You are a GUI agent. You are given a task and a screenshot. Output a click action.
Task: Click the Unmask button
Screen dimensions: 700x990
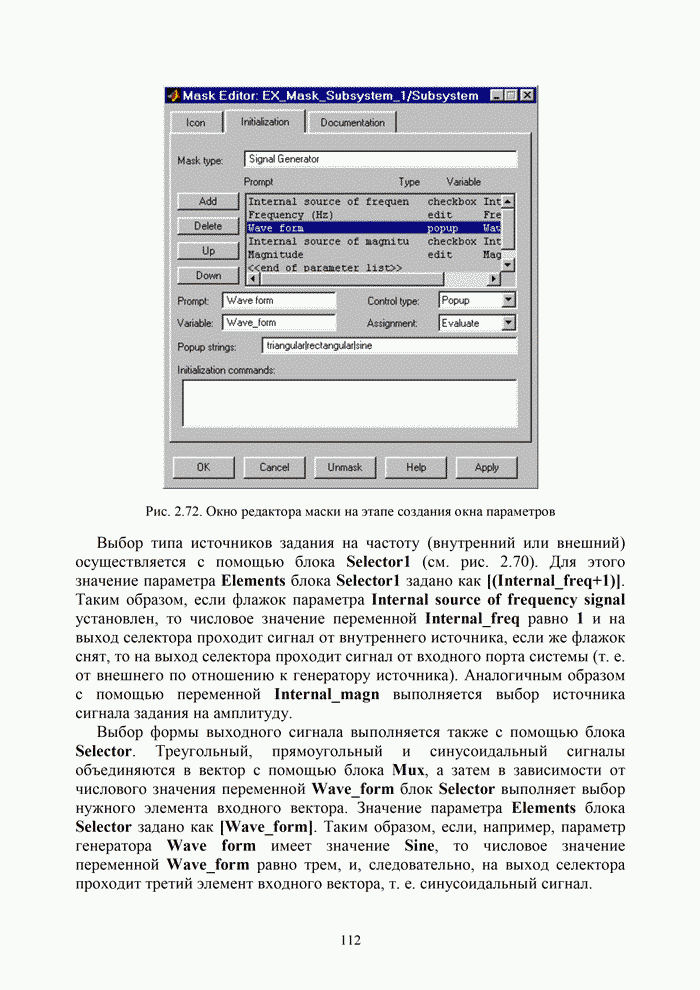point(344,467)
